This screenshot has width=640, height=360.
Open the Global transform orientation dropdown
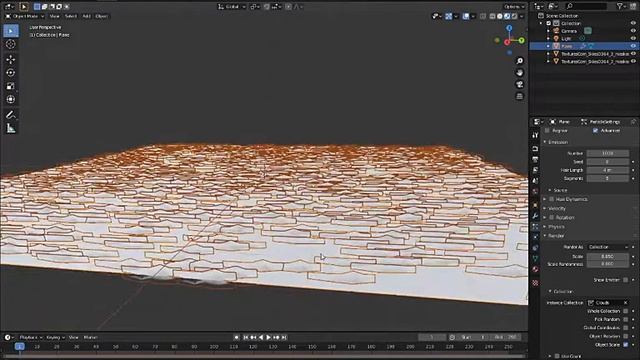tap(231, 7)
